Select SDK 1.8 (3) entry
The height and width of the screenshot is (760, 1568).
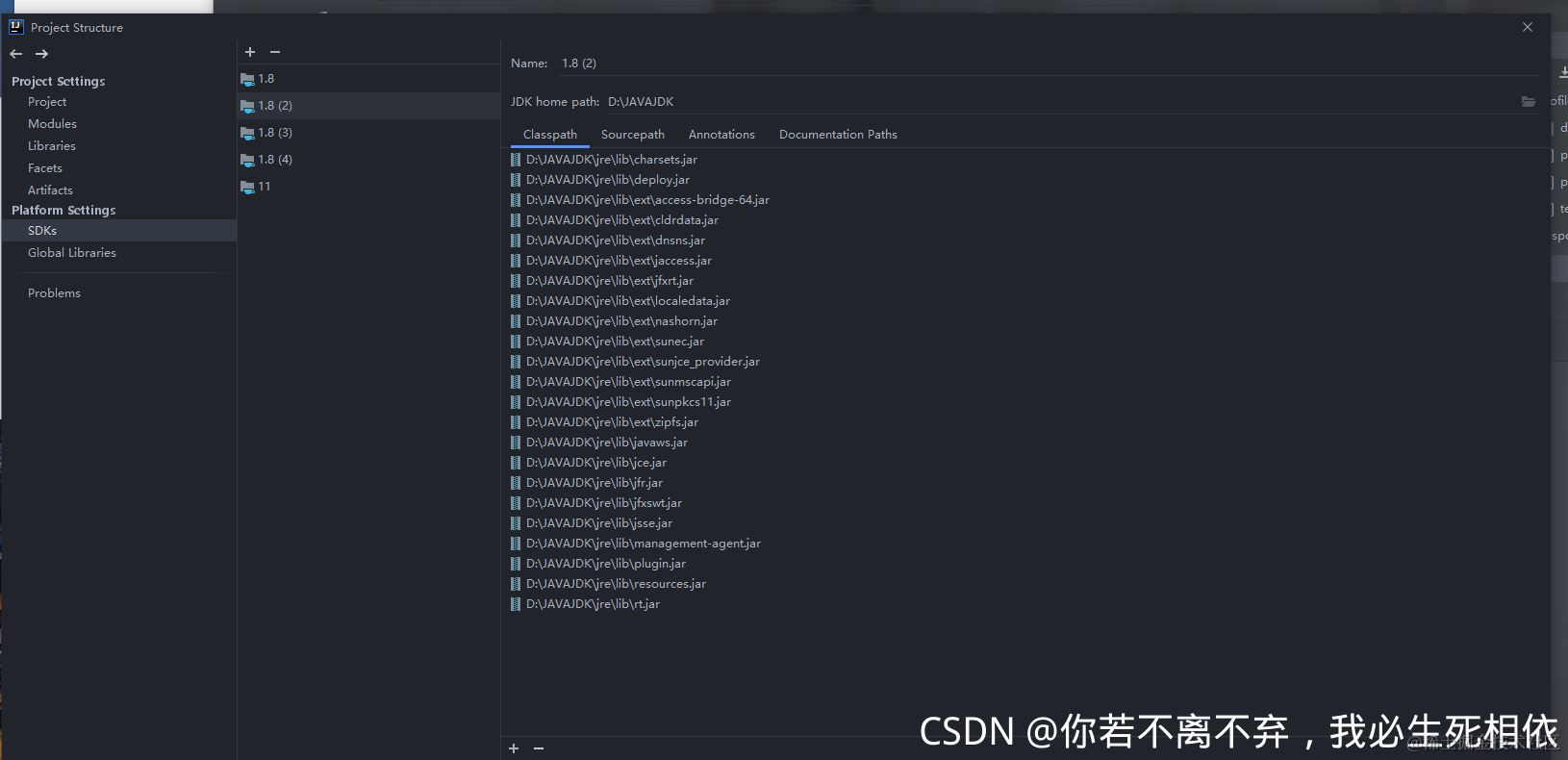click(368, 133)
